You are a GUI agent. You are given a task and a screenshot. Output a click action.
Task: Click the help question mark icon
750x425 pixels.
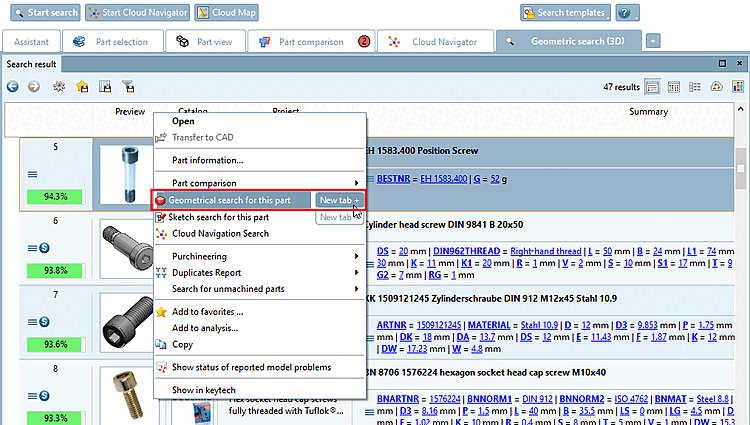pos(627,13)
